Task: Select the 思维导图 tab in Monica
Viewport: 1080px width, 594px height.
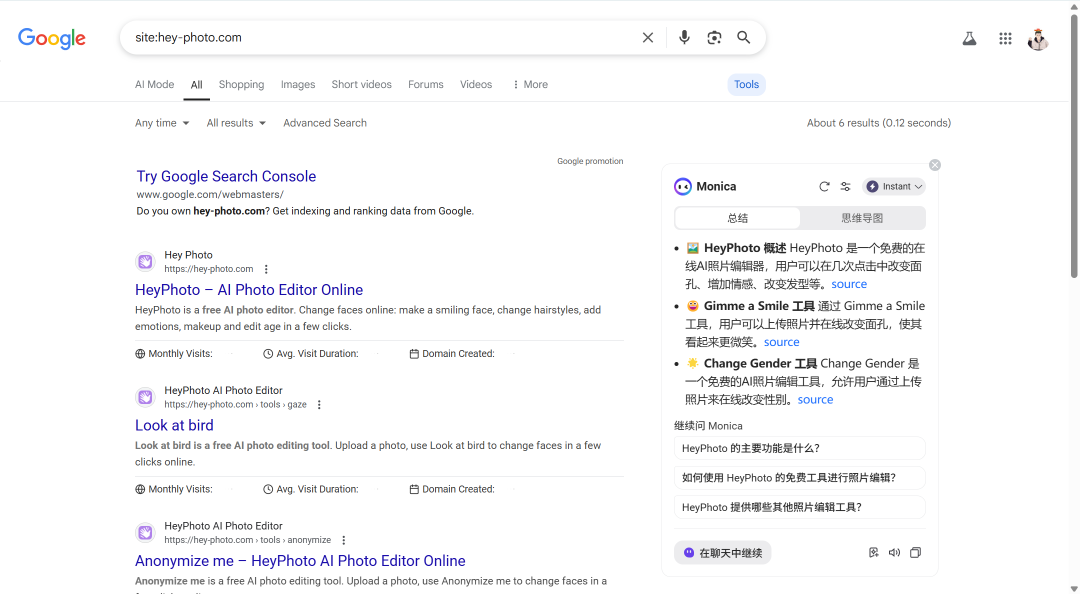Action: tap(862, 218)
